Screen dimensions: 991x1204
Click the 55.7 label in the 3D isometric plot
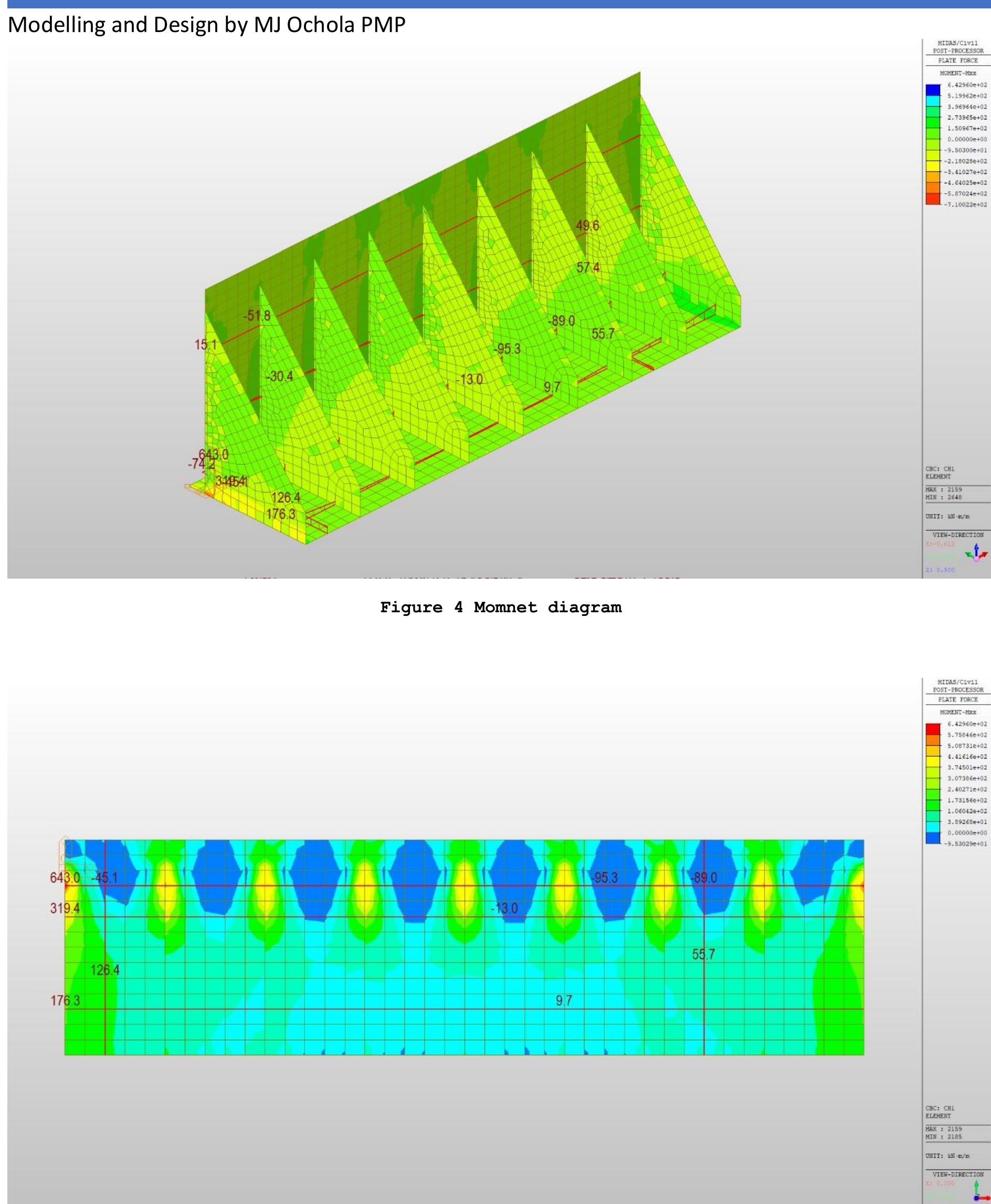point(603,333)
